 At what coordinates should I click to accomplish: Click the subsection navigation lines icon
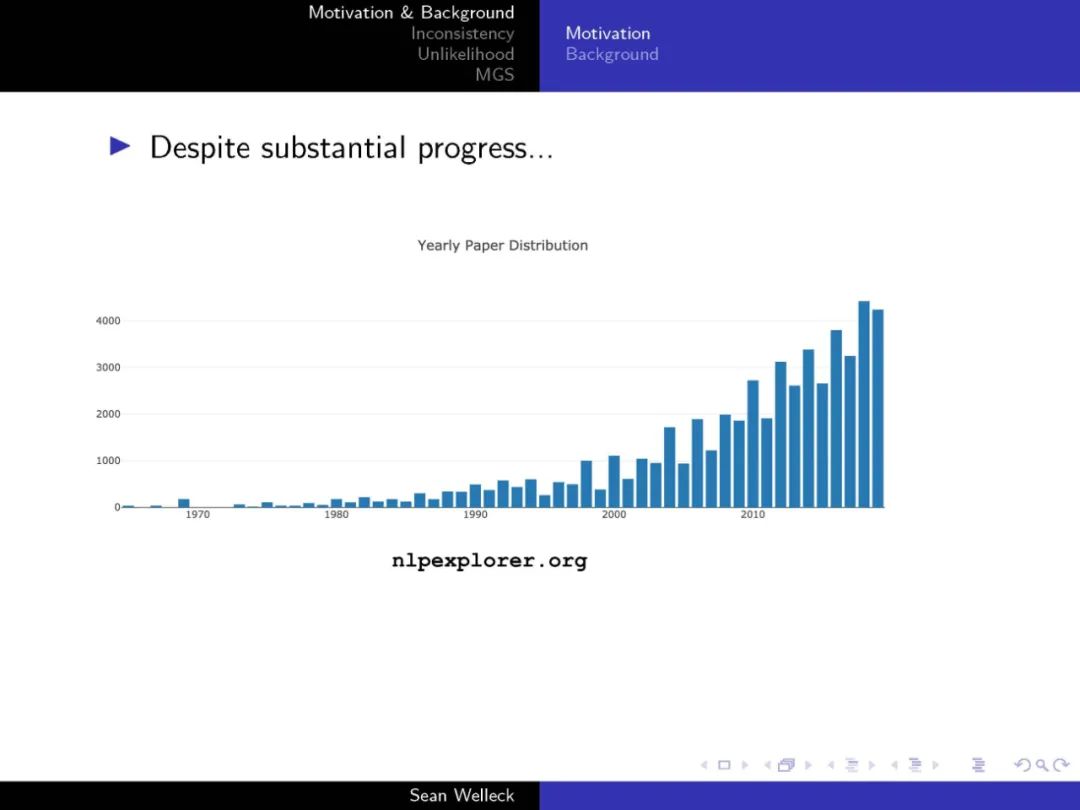[x=852, y=766]
